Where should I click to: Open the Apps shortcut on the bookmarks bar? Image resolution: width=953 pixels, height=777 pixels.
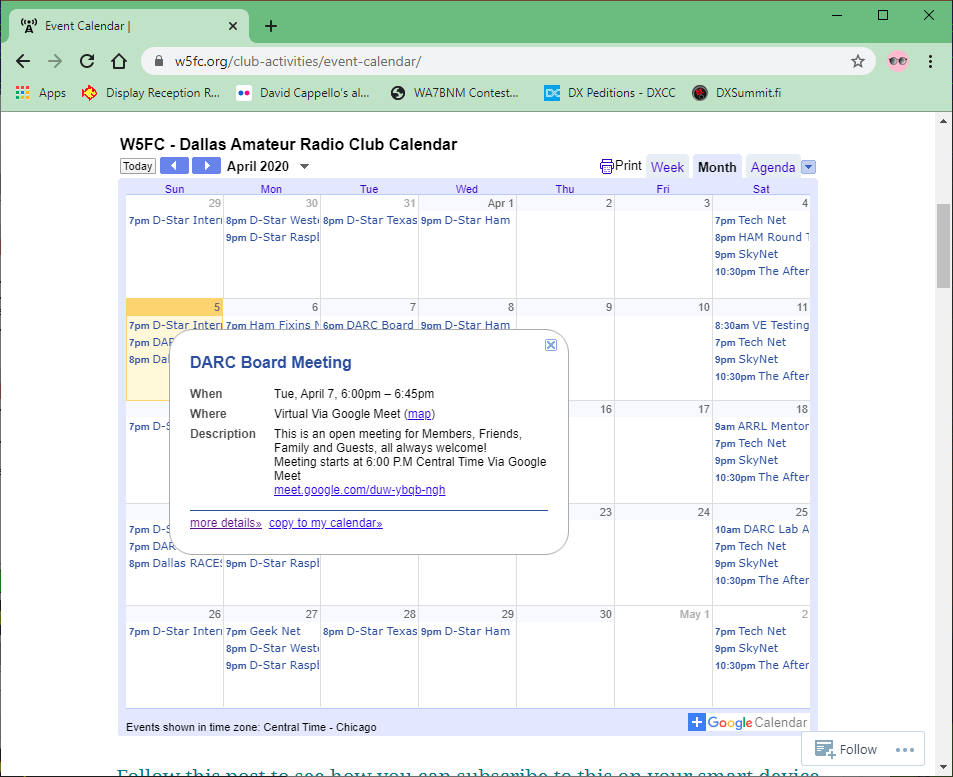click(x=42, y=92)
